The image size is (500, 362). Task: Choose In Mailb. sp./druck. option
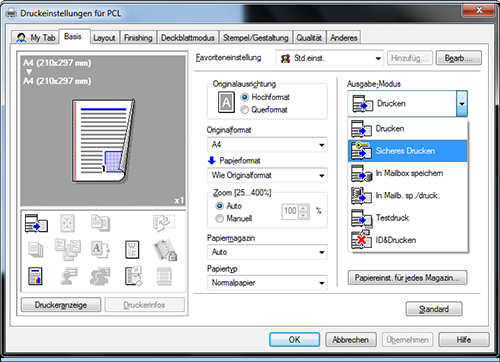(x=408, y=195)
